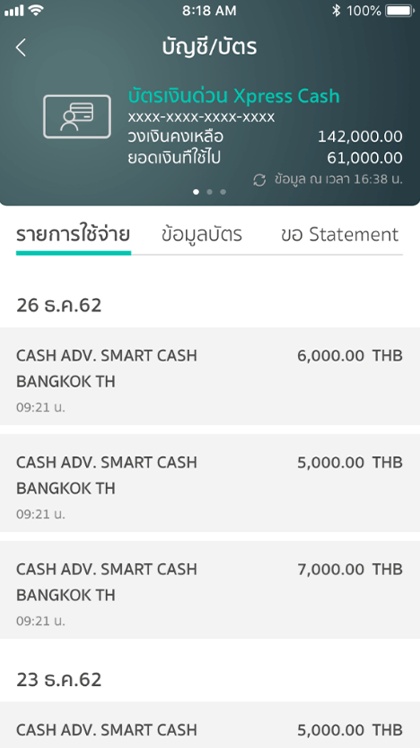Open the ขอ Statement tab
420x748 pixels.
tap(340, 235)
